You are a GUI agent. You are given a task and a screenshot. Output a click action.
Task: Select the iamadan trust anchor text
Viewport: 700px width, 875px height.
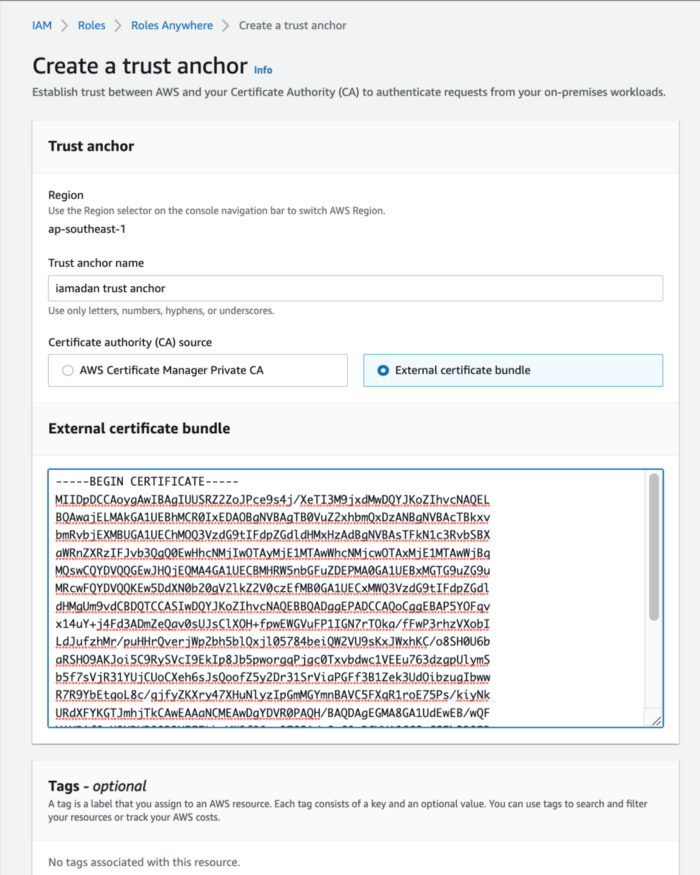click(x=114, y=288)
